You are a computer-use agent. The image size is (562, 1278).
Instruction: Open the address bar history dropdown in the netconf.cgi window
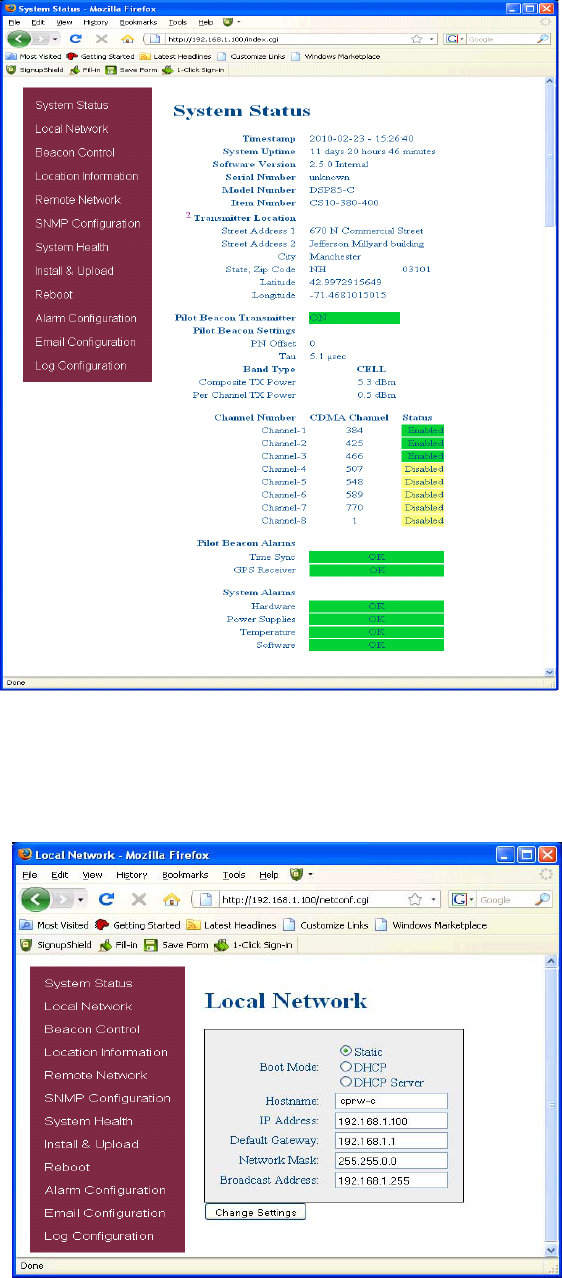(432, 899)
